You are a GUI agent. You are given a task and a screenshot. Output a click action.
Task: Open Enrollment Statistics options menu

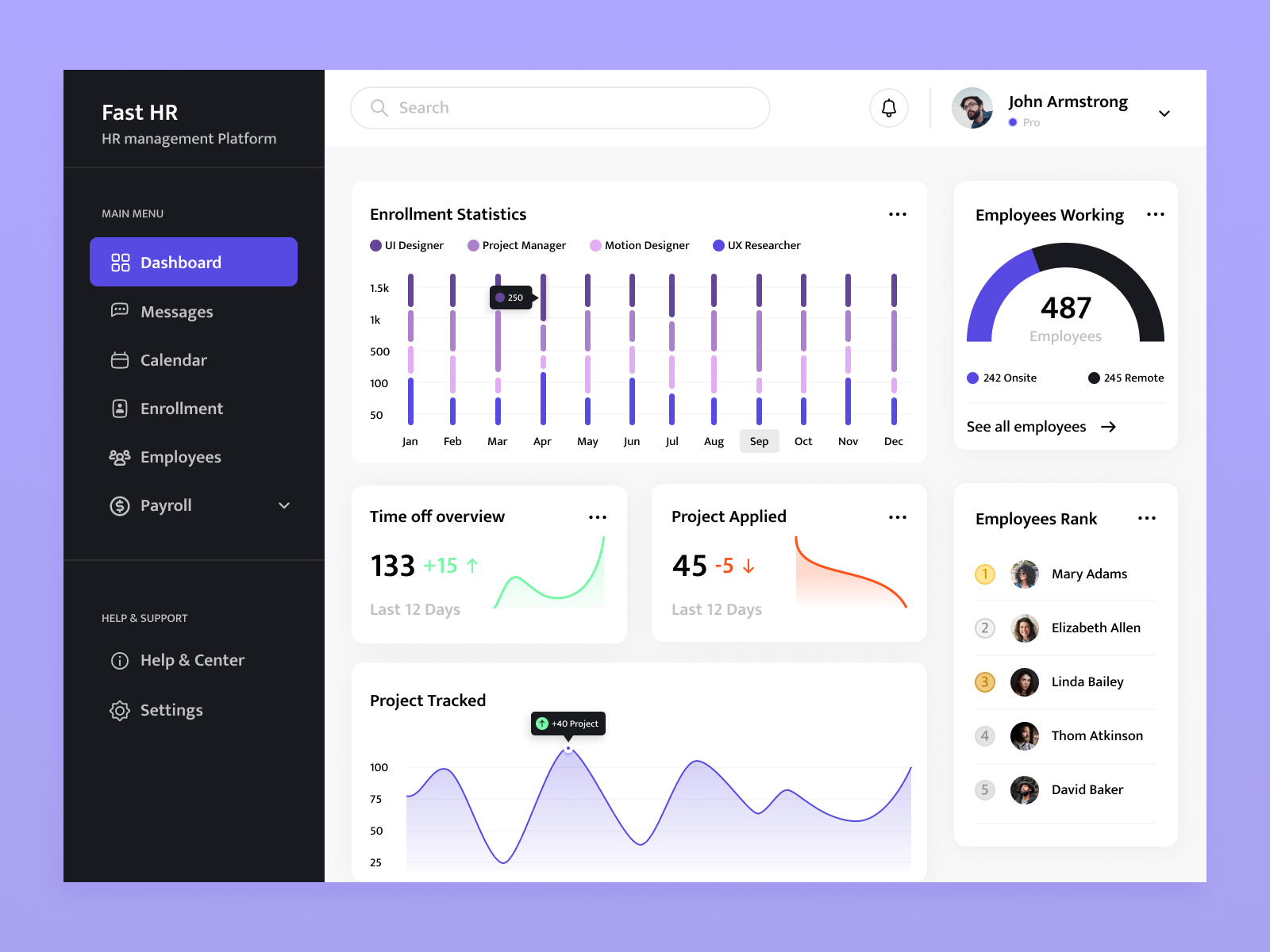898,213
